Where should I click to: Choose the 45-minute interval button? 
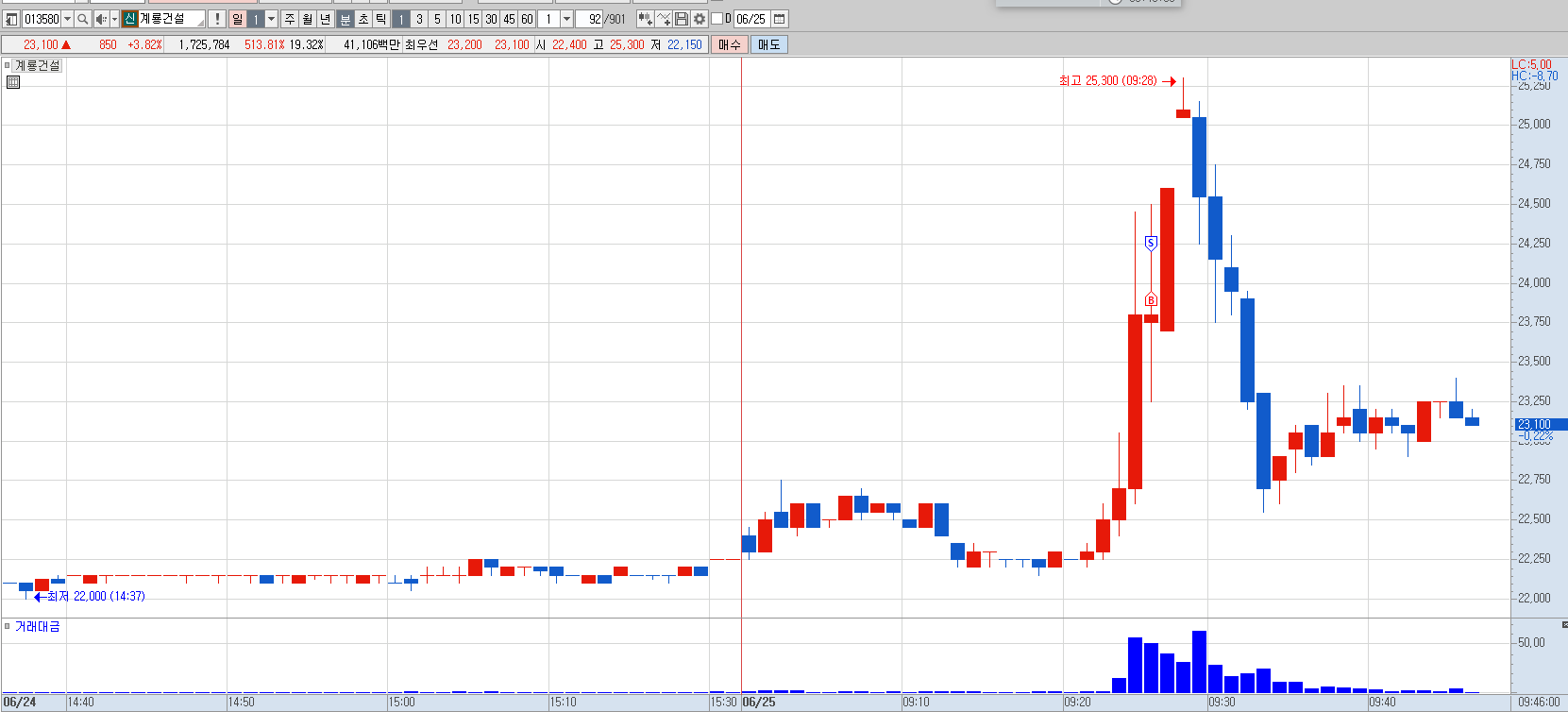point(509,19)
